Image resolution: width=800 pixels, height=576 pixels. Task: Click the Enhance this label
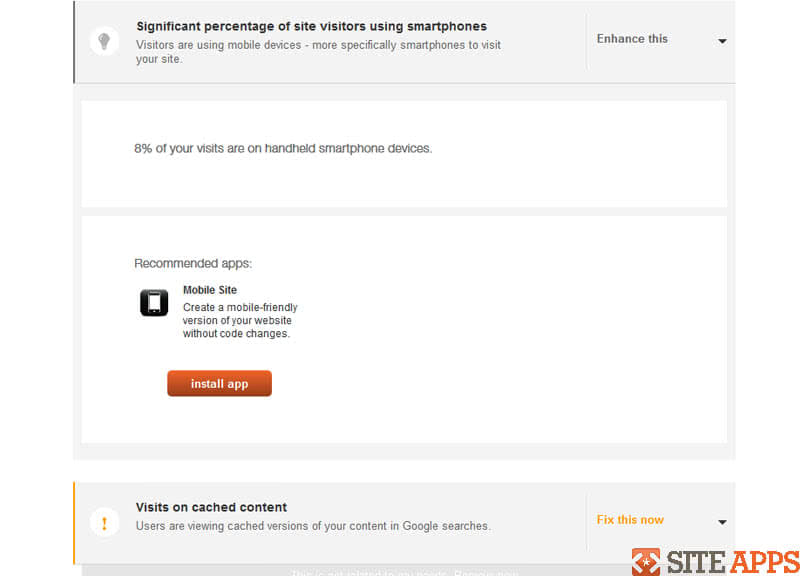[632, 39]
